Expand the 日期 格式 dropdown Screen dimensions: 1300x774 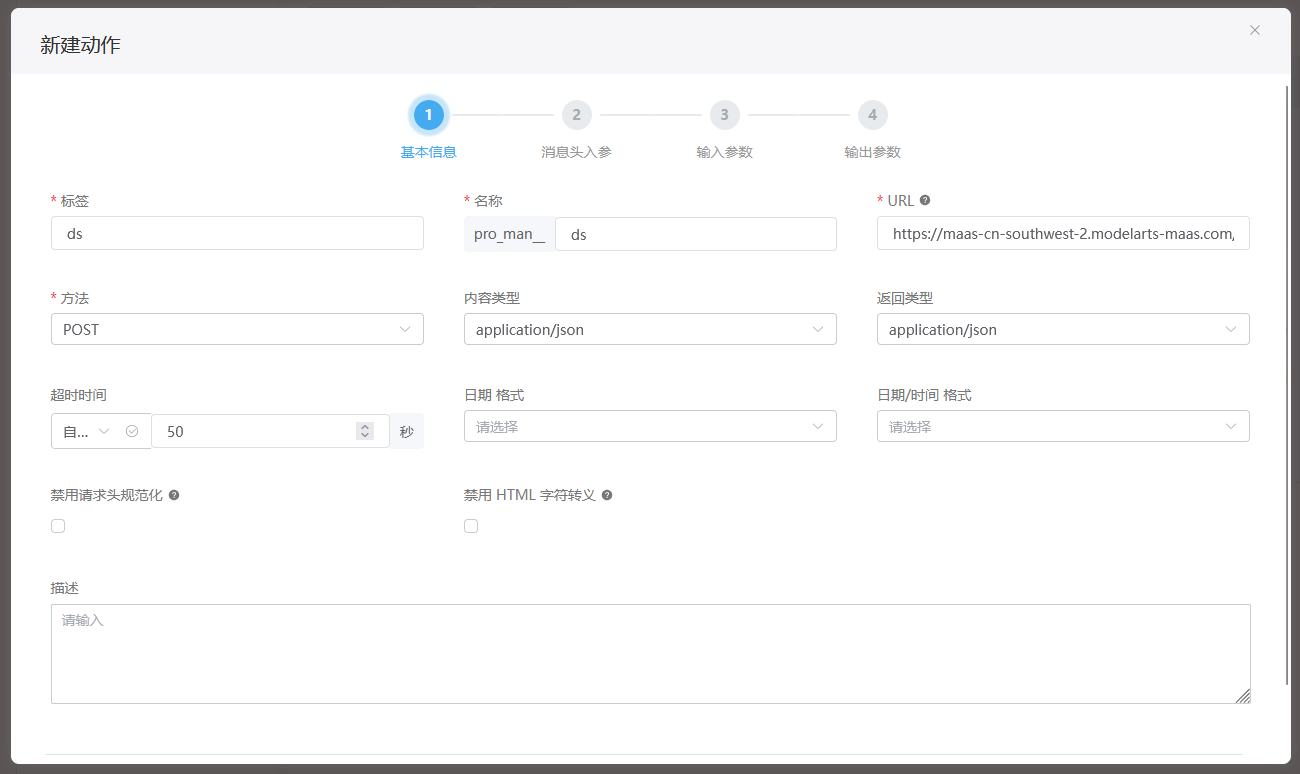650,426
